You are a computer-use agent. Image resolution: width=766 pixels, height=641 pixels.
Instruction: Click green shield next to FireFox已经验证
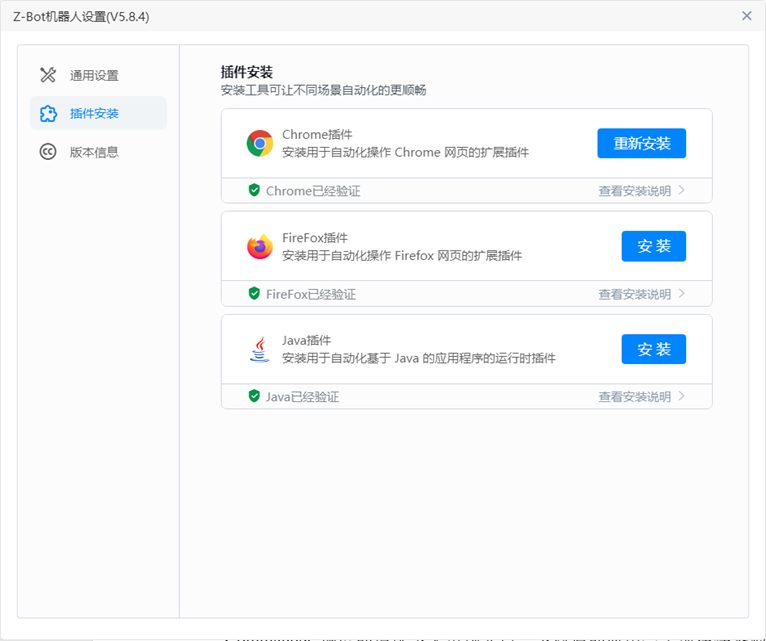click(x=254, y=294)
